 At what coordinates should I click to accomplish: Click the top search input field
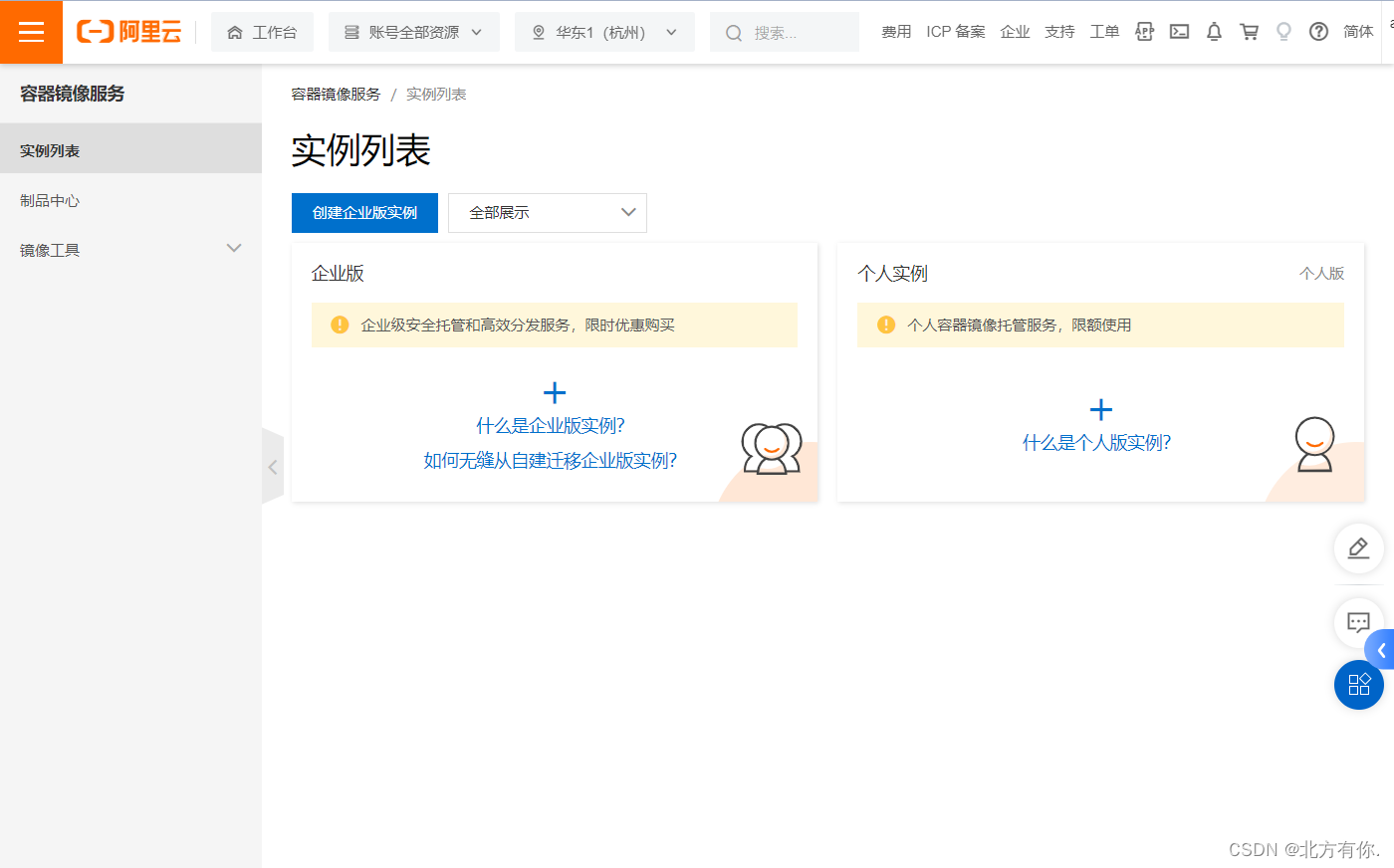[x=785, y=32]
